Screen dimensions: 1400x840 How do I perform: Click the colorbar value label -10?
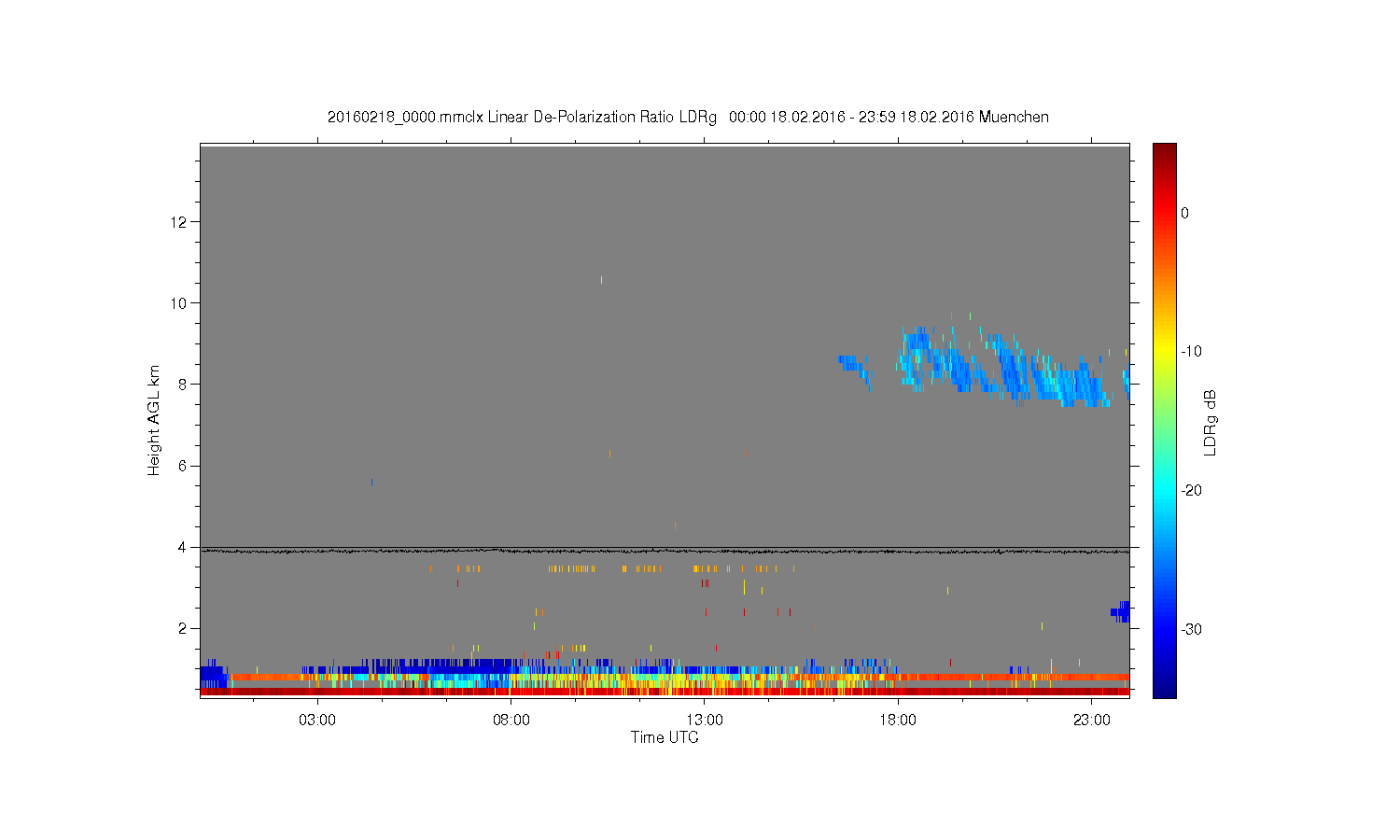pos(1191,351)
